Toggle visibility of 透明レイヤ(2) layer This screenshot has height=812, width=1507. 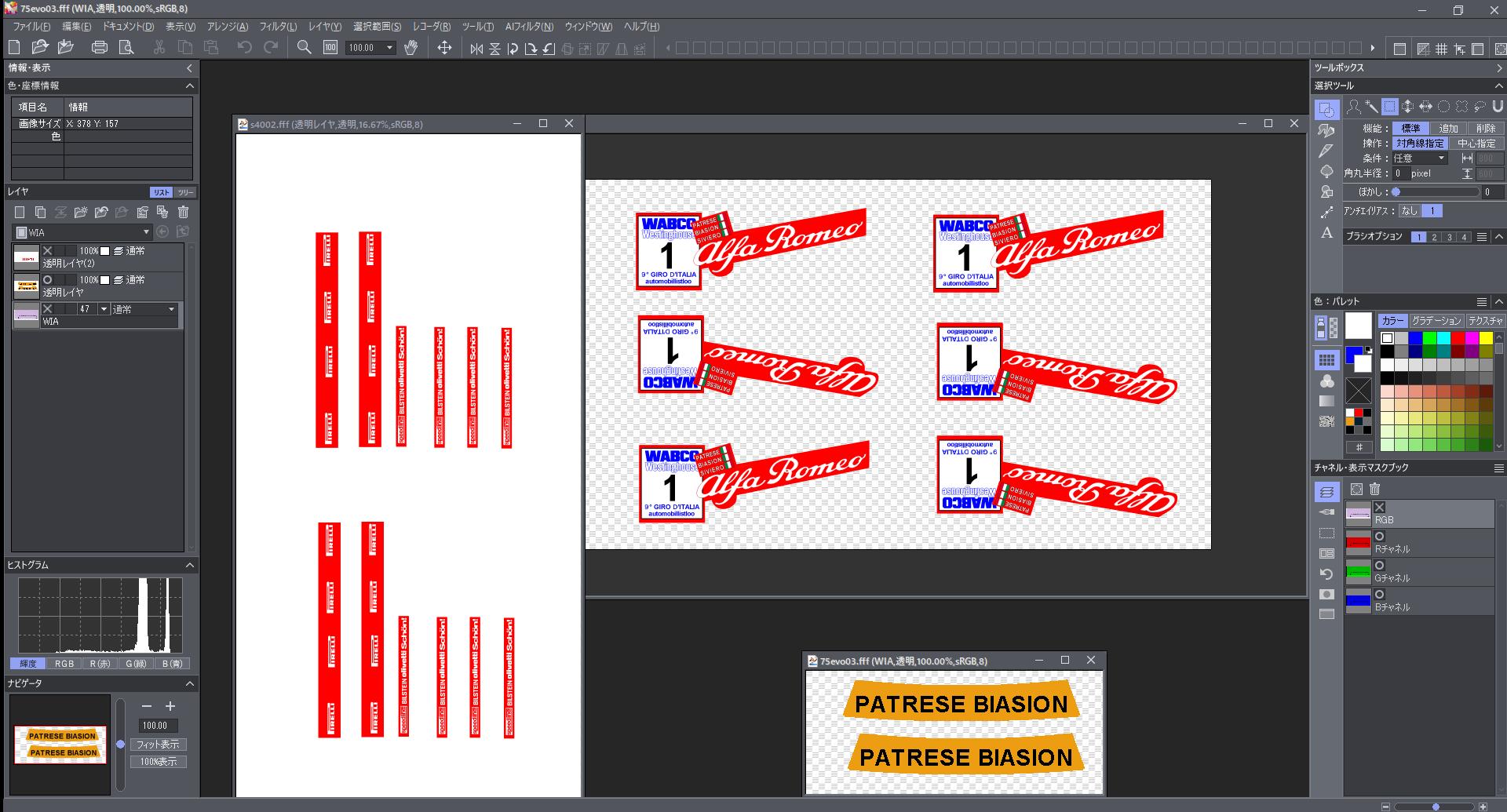click(48, 251)
